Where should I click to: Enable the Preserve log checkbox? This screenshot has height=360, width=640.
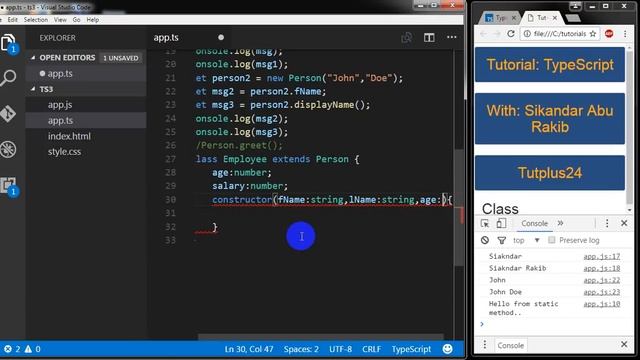point(551,240)
